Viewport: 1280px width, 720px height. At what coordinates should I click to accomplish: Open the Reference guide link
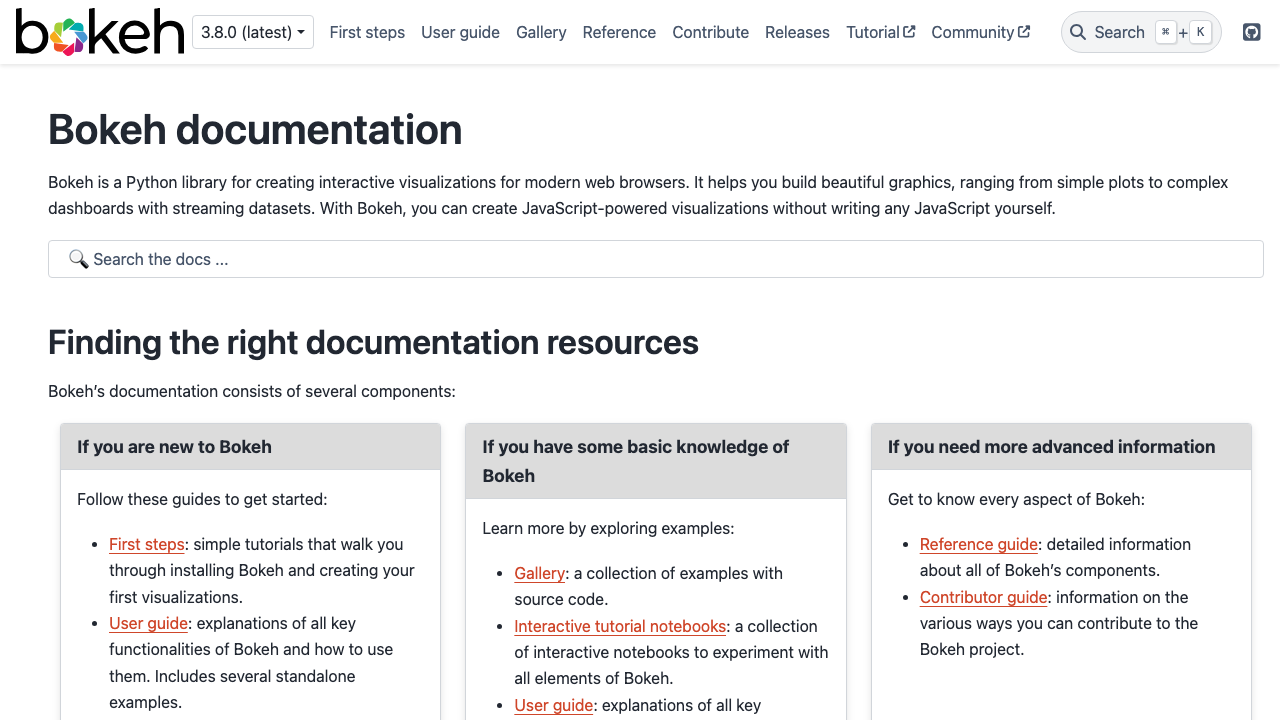(x=978, y=544)
